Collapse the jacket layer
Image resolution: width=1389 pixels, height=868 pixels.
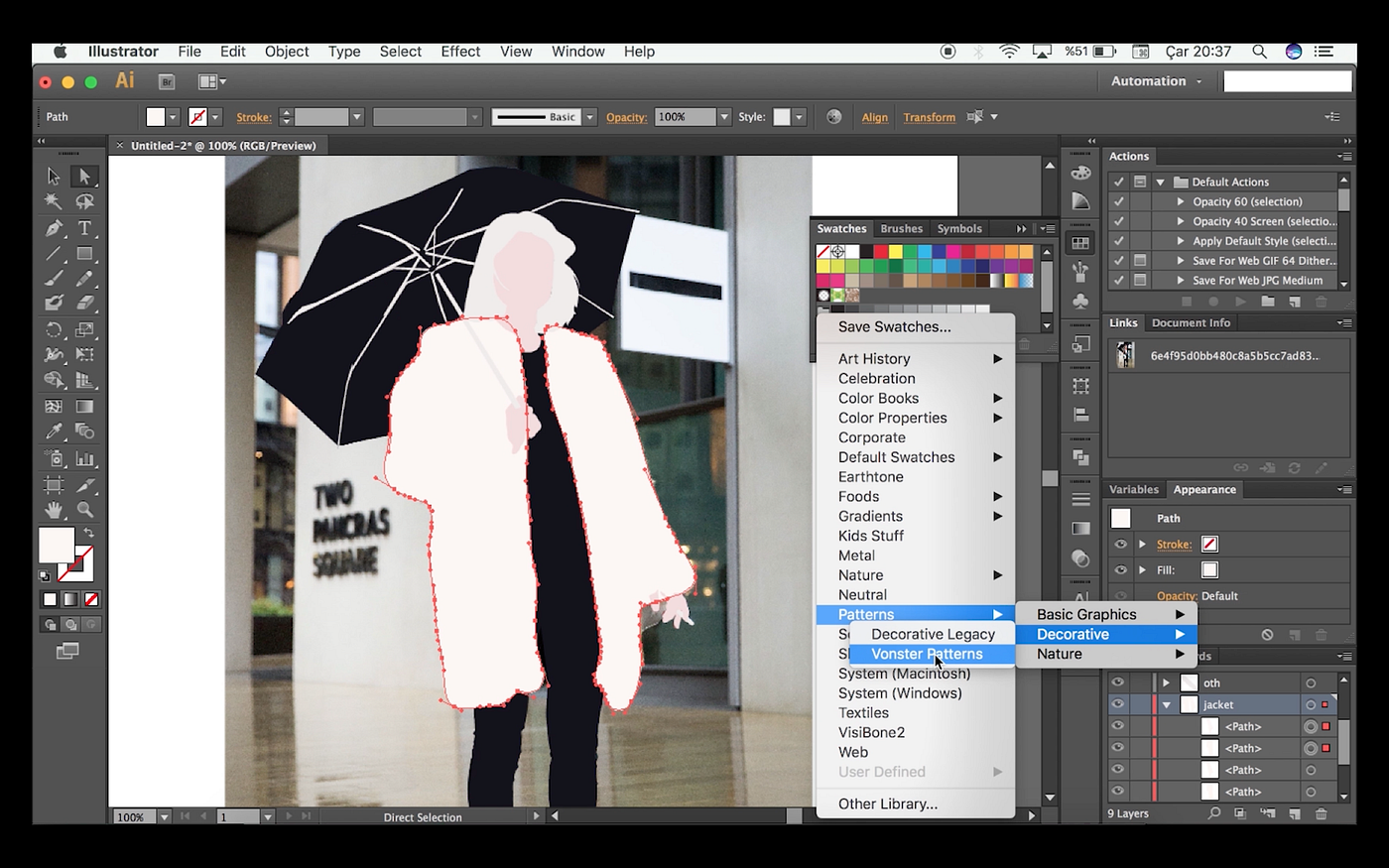[1167, 704]
